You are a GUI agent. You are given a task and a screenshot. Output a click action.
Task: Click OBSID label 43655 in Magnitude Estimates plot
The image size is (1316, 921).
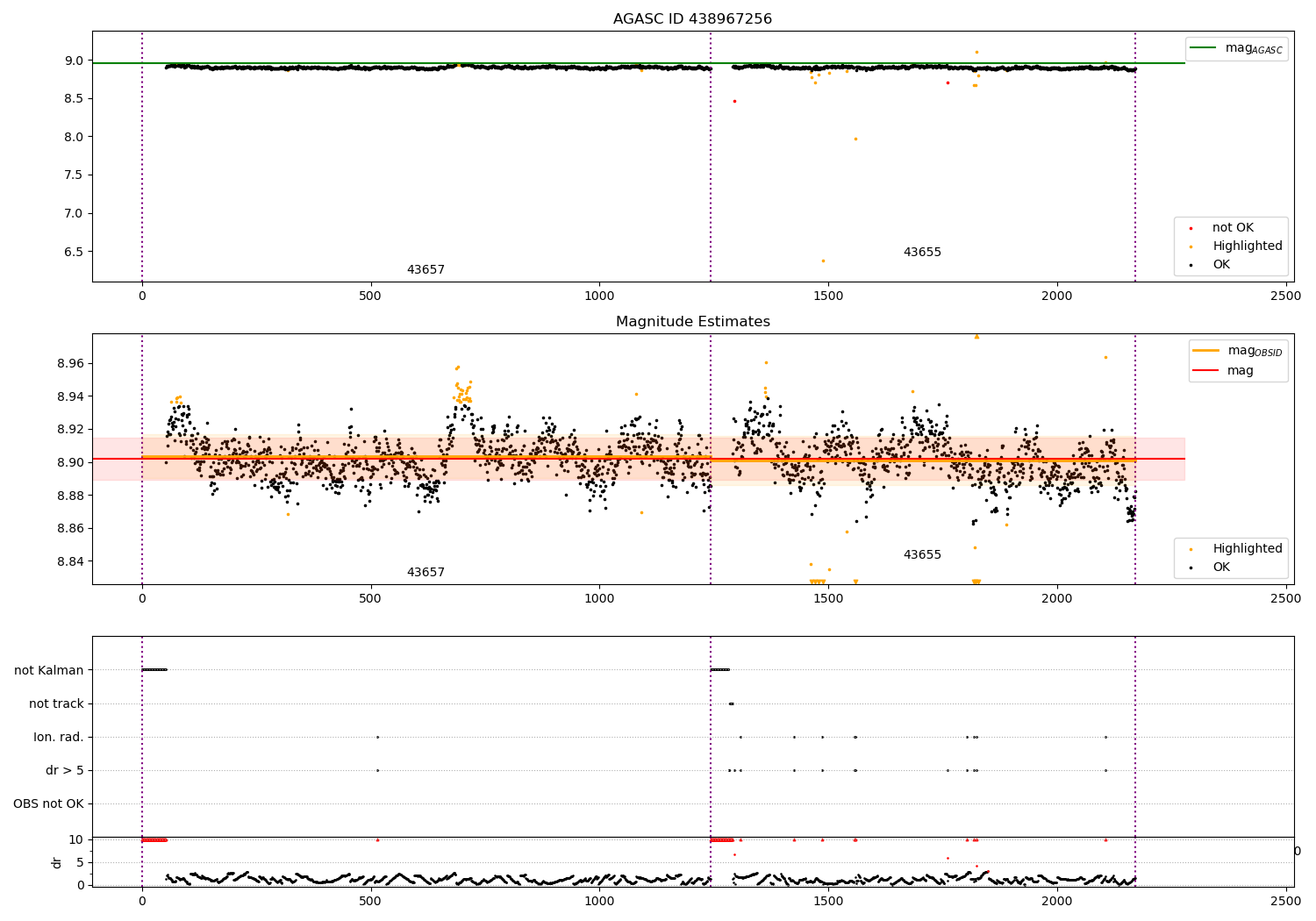click(x=922, y=555)
